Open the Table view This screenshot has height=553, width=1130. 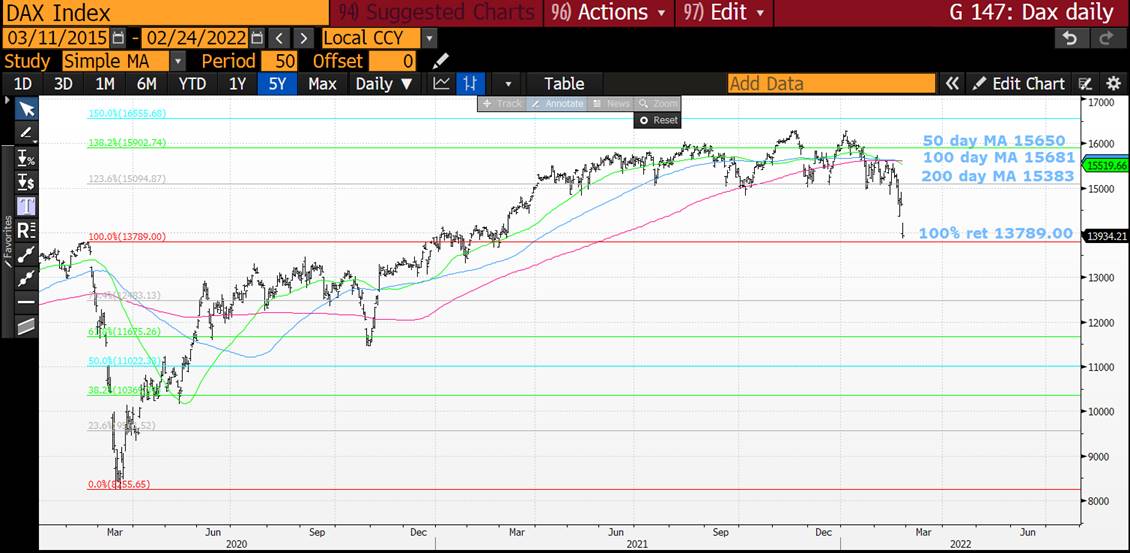click(x=564, y=84)
